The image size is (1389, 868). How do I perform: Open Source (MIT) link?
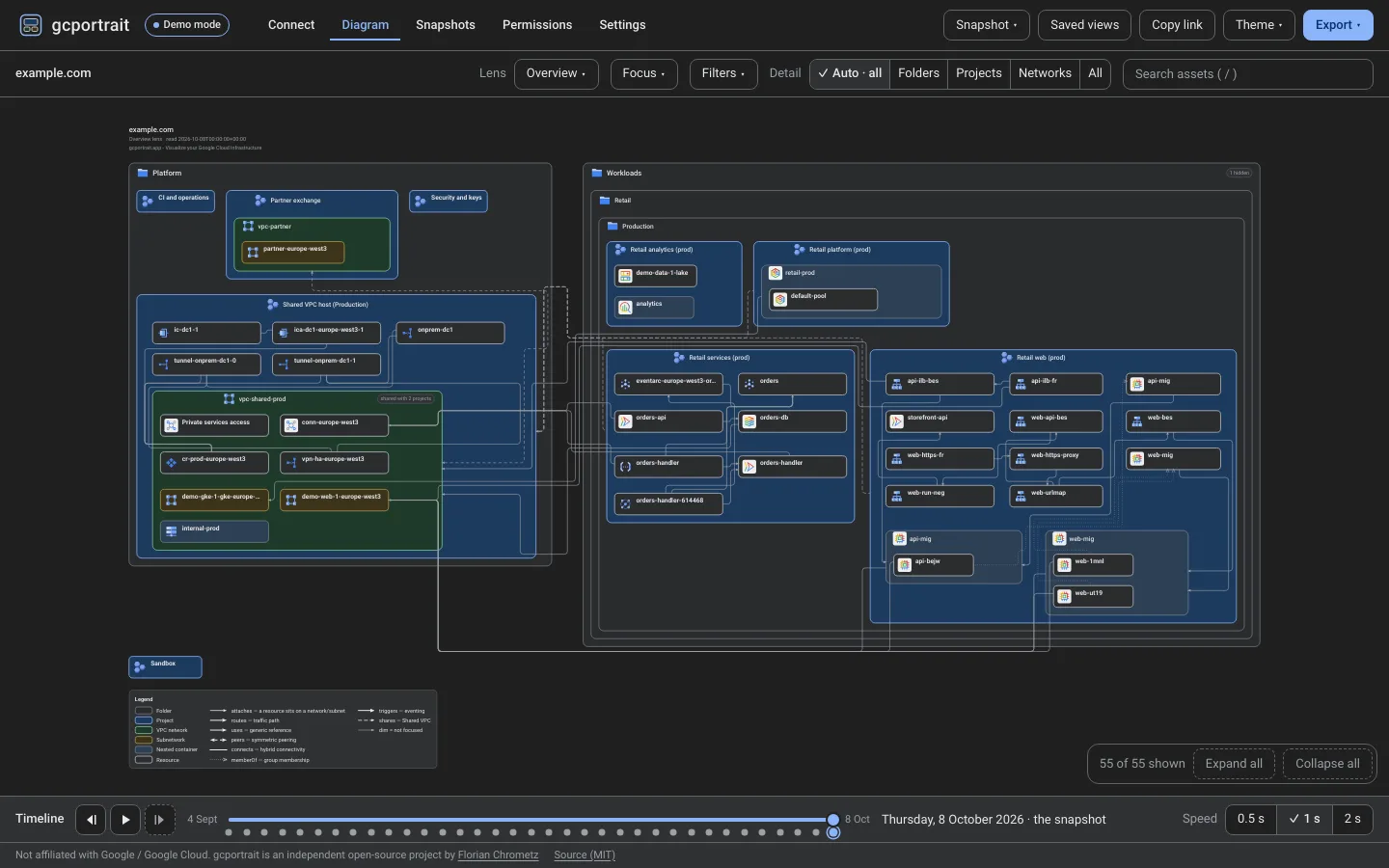(x=585, y=854)
